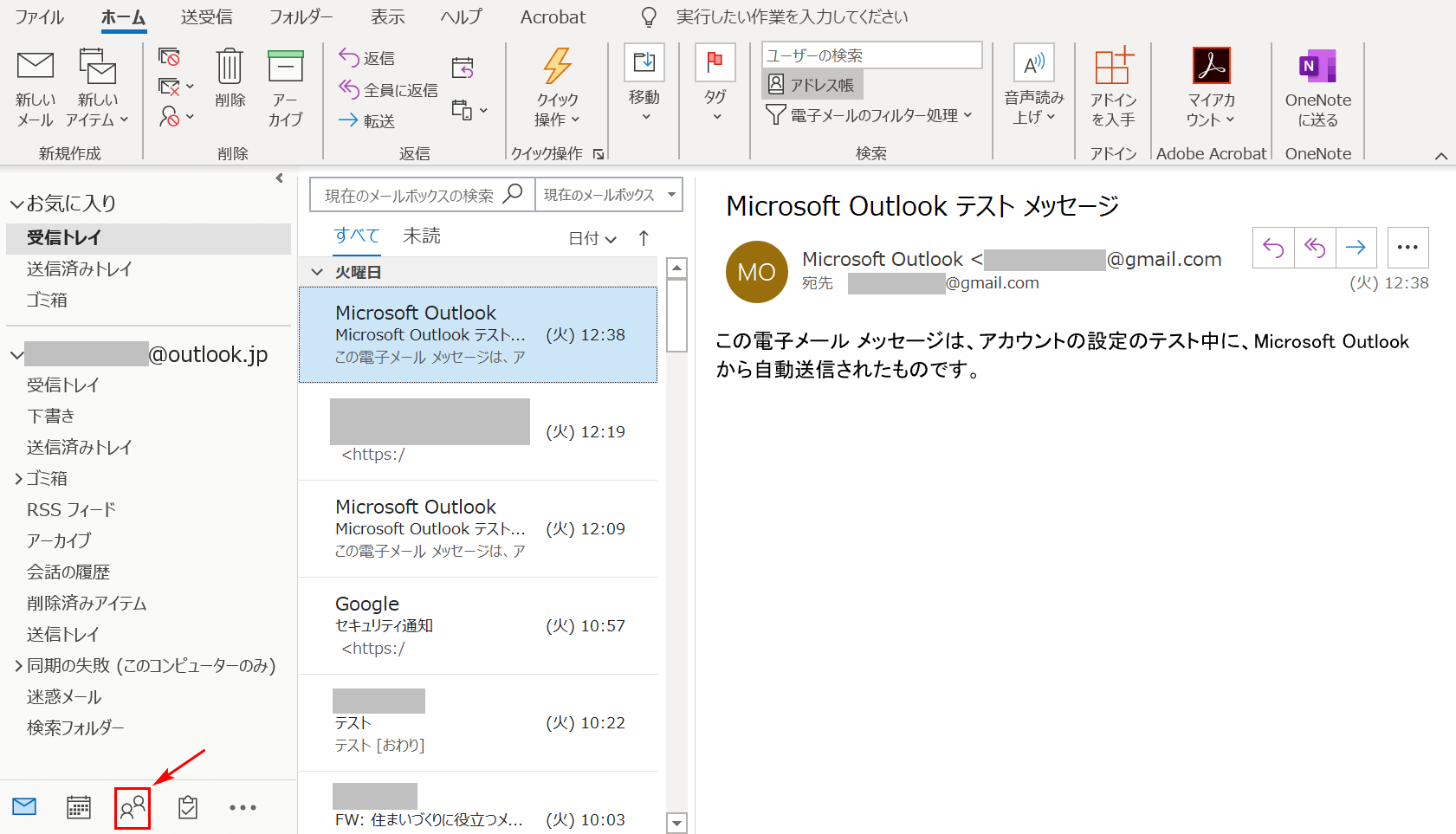The width and height of the screenshot is (1456, 834).
Task: Archive the message with アーカイブ
Action: (x=285, y=88)
